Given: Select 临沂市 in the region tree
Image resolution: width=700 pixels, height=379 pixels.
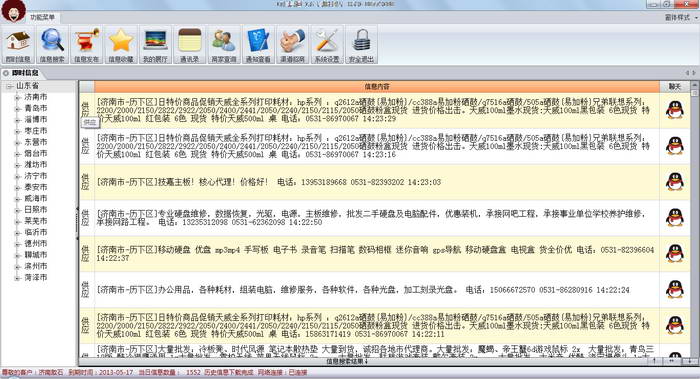Looking at the screenshot, I should tap(36, 232).
